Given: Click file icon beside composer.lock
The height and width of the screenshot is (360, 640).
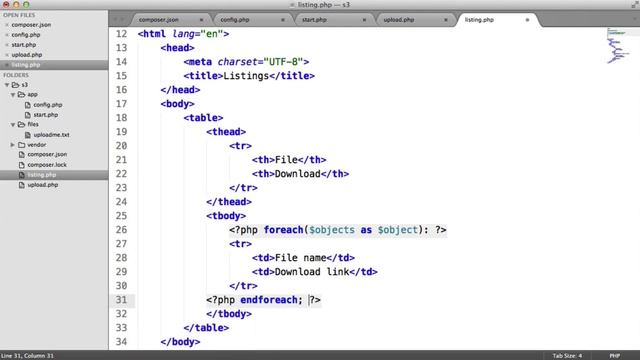Looking at the screenshot, I should click(22, 165).
